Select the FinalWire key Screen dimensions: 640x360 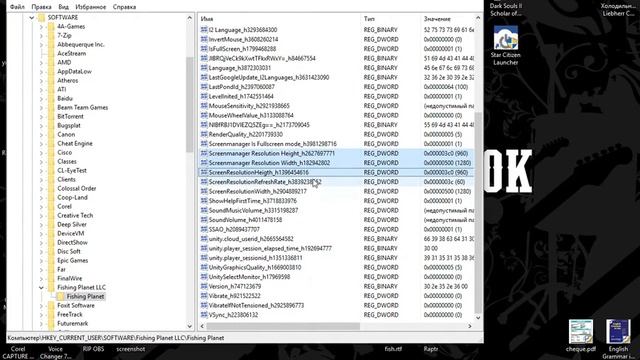[x=69, y=278]
